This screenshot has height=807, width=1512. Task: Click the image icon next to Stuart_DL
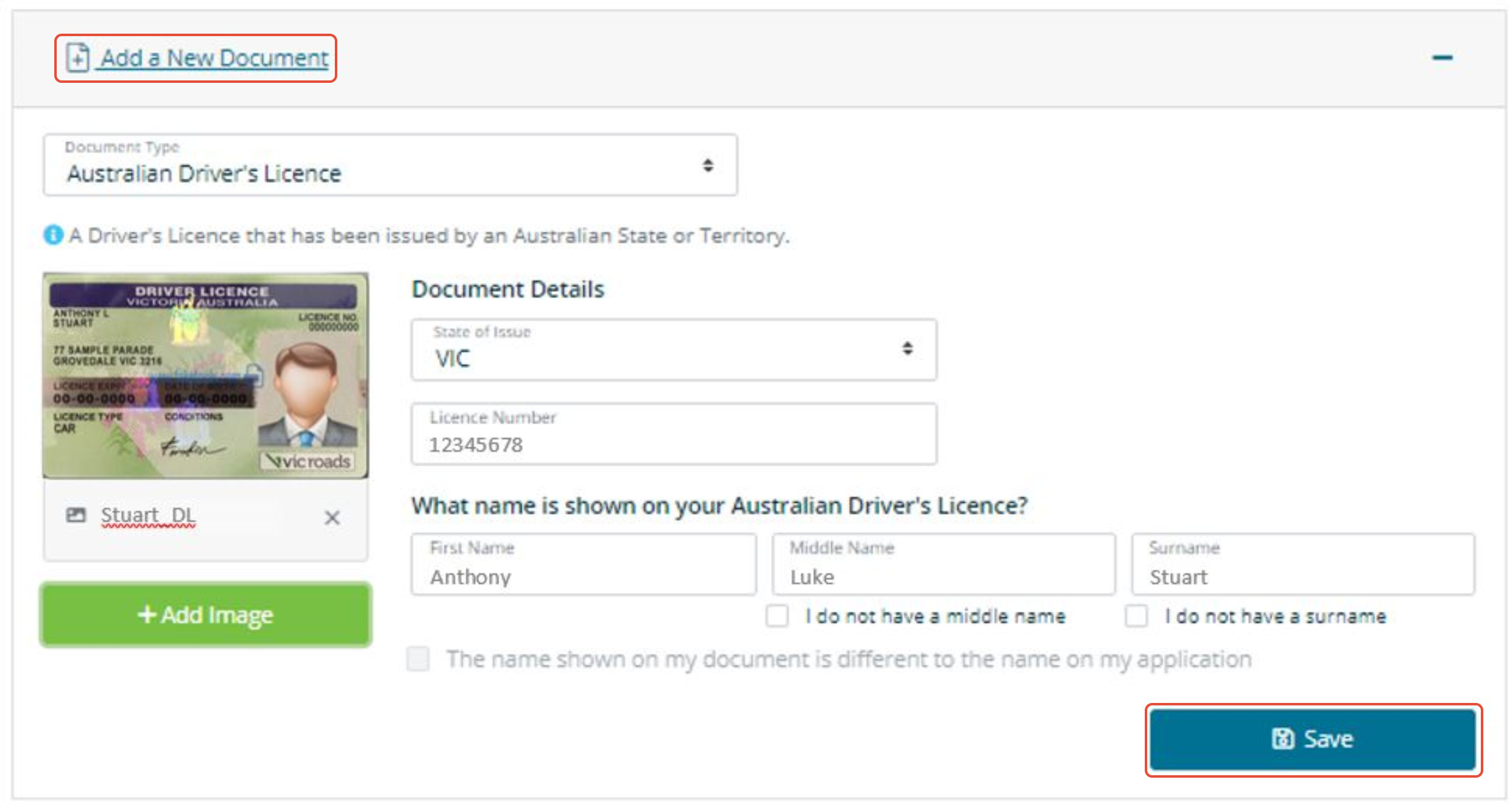tap(76, 515)
